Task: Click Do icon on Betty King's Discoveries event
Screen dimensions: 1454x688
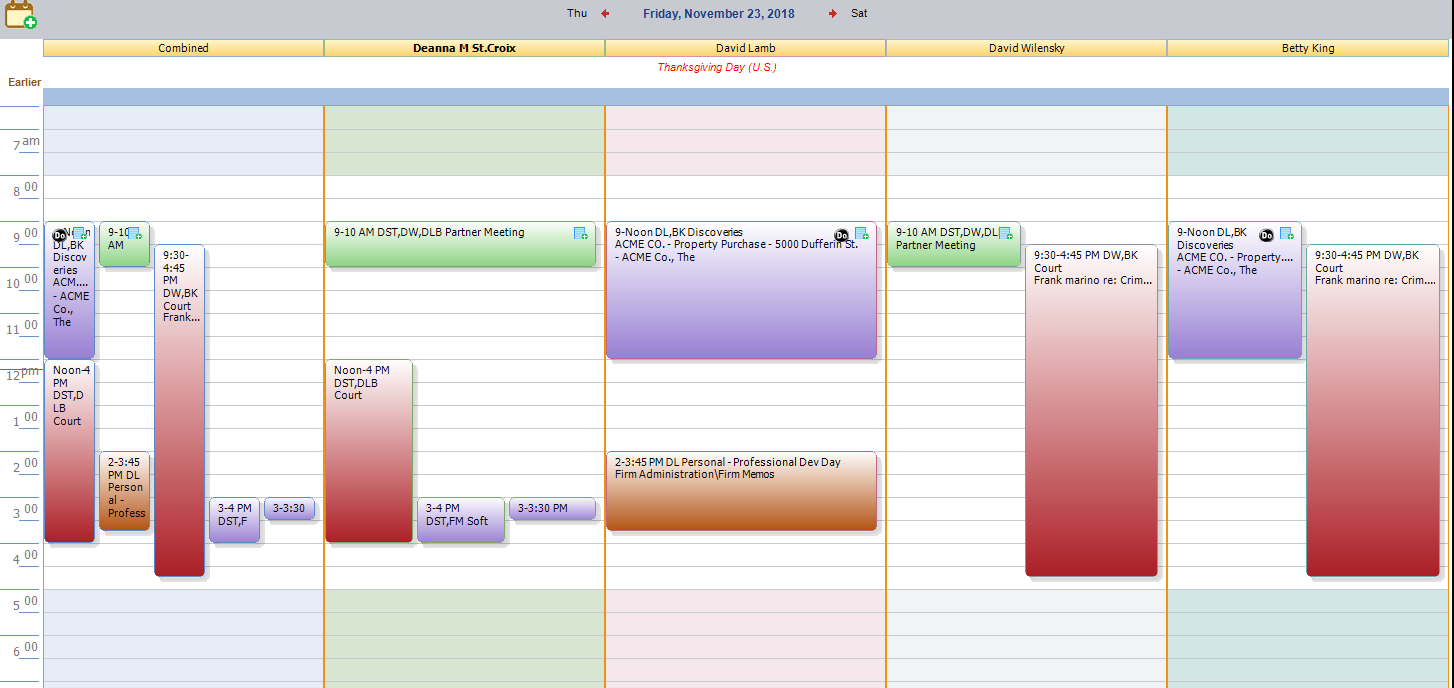Action: click(1266, 235)
